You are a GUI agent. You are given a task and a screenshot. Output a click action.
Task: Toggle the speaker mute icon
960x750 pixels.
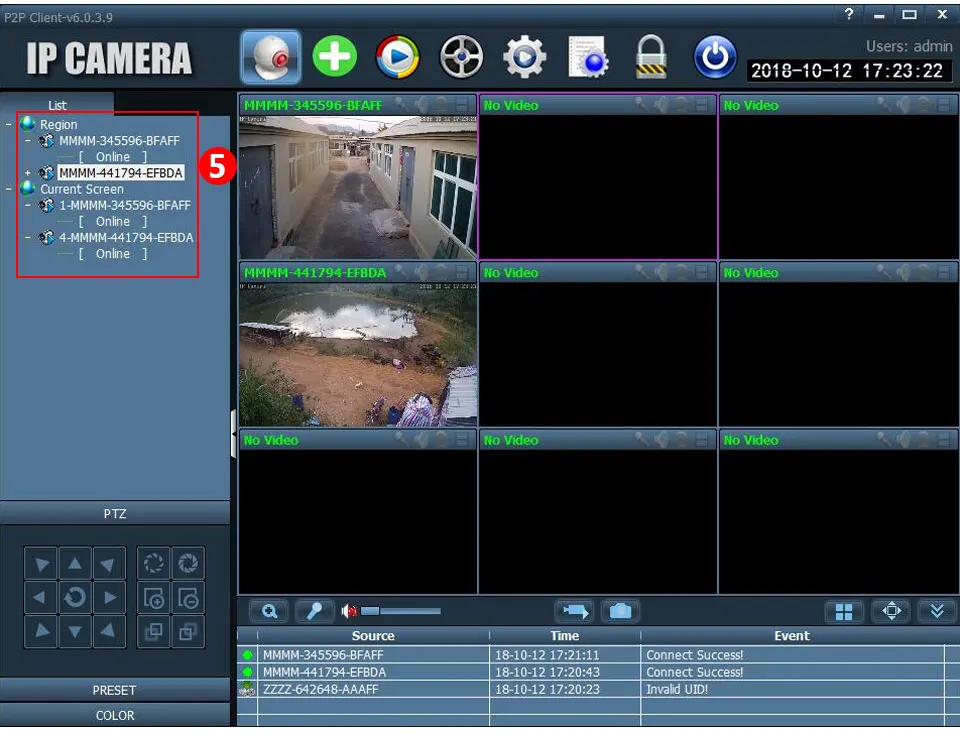[x=349, y=611]
